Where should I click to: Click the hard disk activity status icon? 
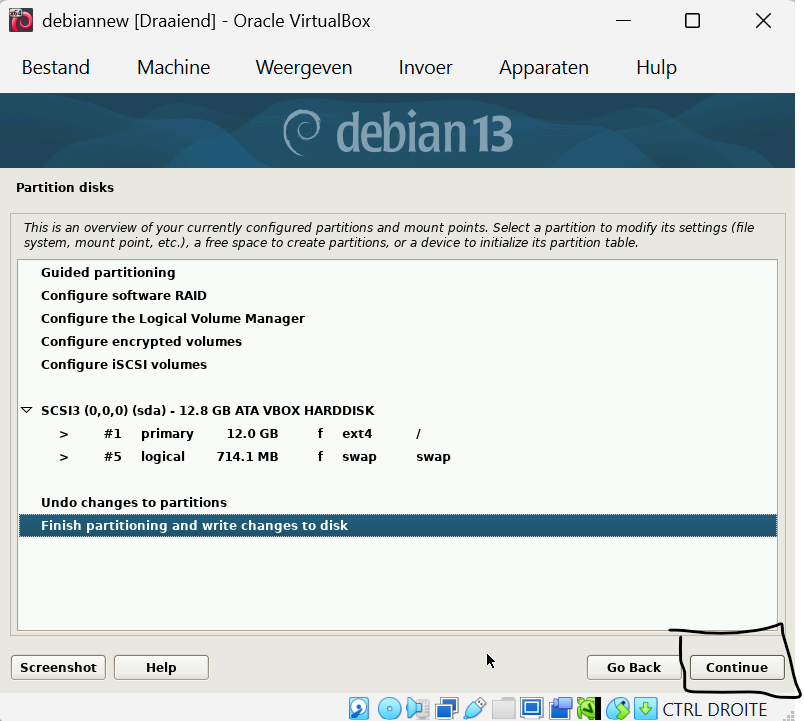(x=359, y=709)
